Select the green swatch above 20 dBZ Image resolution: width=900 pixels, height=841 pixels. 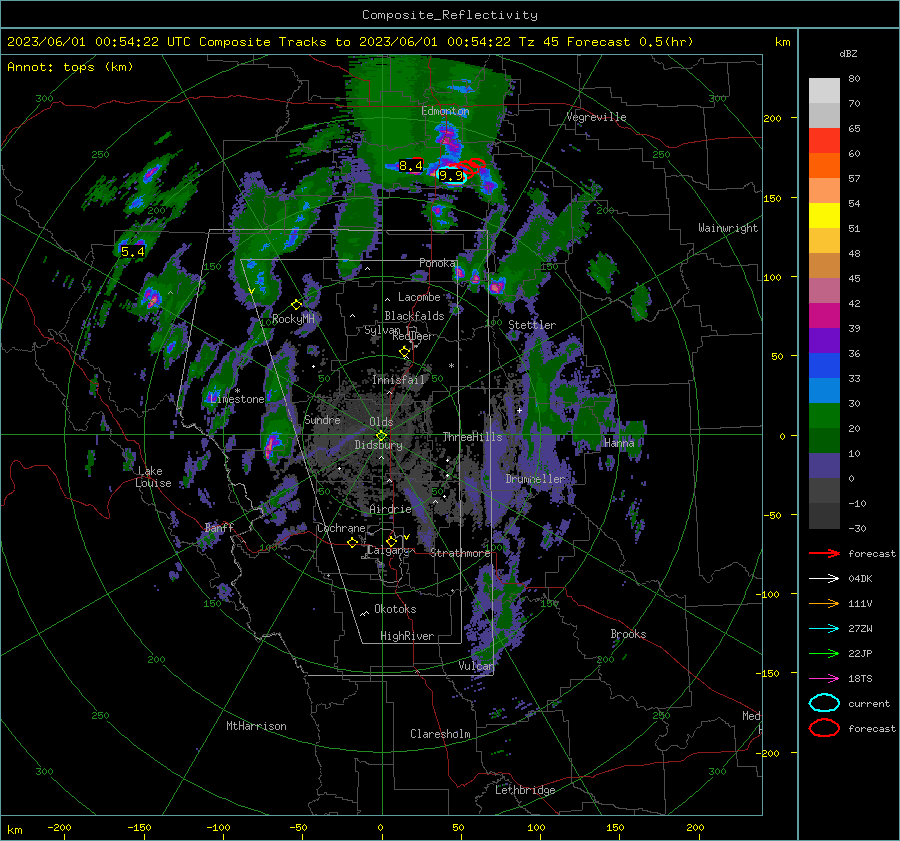[x=824, y=415]
